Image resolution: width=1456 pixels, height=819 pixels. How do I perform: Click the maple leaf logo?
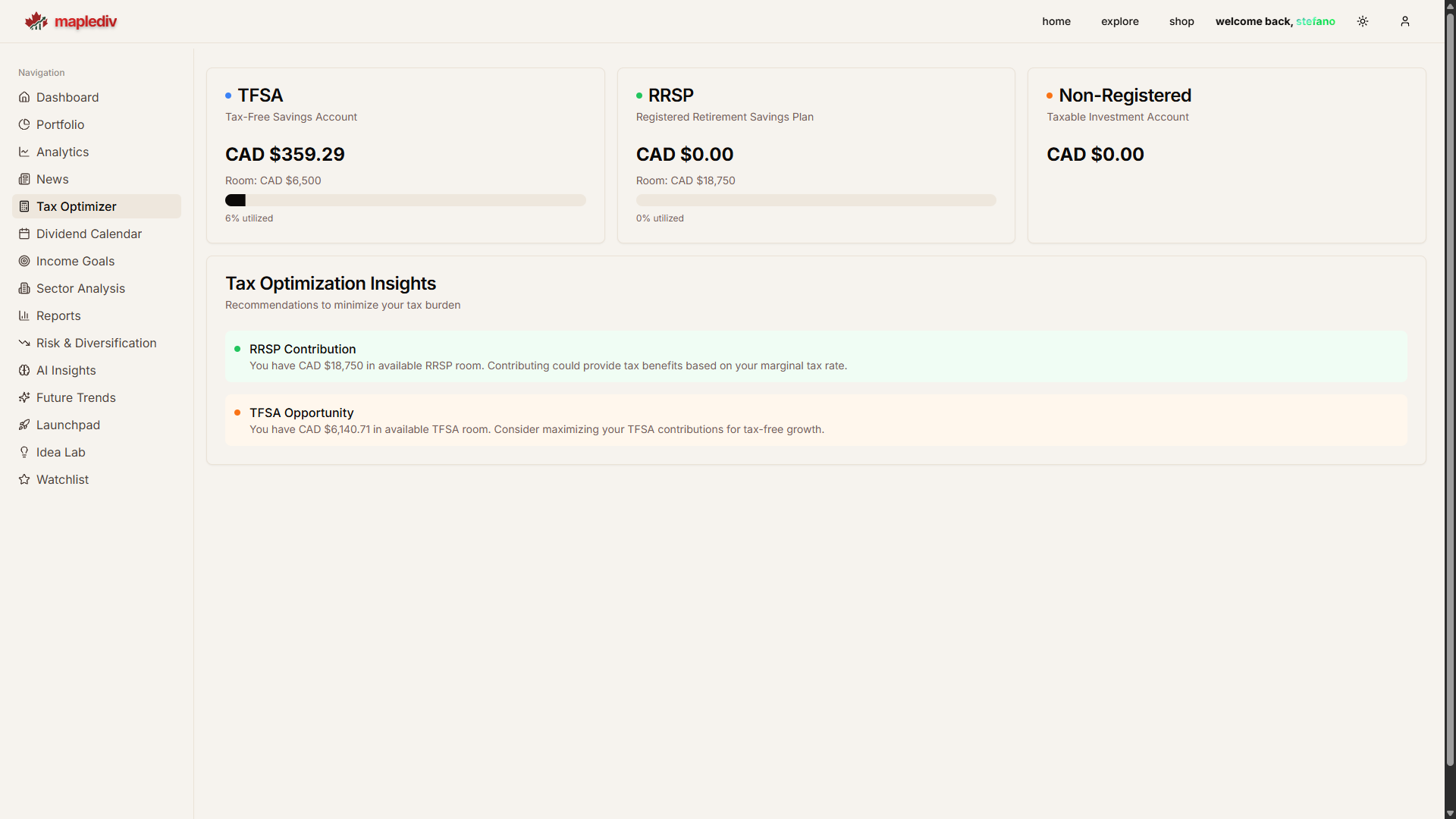pyautogui.click(x=36, y=20)
